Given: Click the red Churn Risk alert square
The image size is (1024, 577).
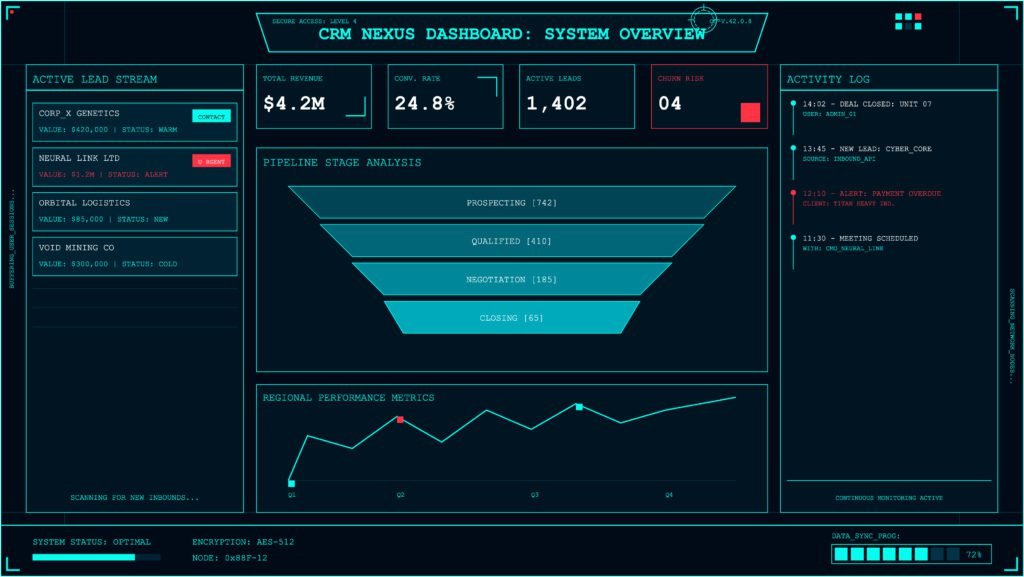Looking at the screenshot, I should (x=750, y=112).
